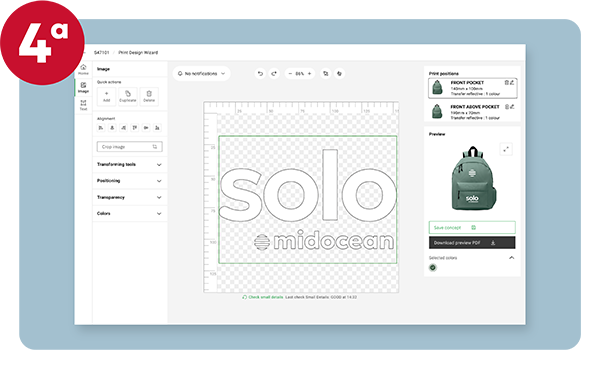Expand the Colors section
The width and height of the screenshot is (600, 369).
[129, 213]
